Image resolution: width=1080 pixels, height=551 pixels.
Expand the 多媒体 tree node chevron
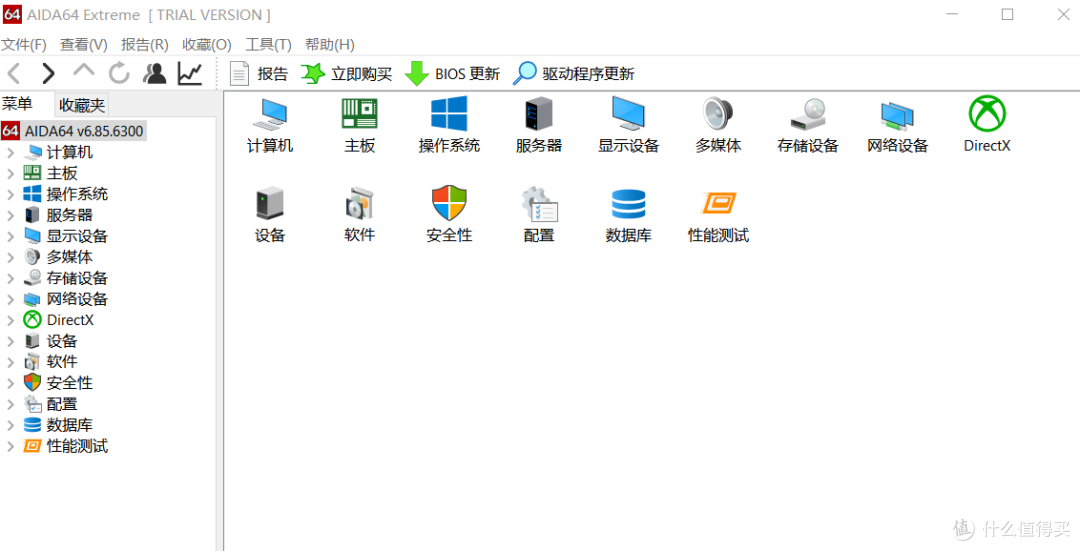[x=10, y=258]
